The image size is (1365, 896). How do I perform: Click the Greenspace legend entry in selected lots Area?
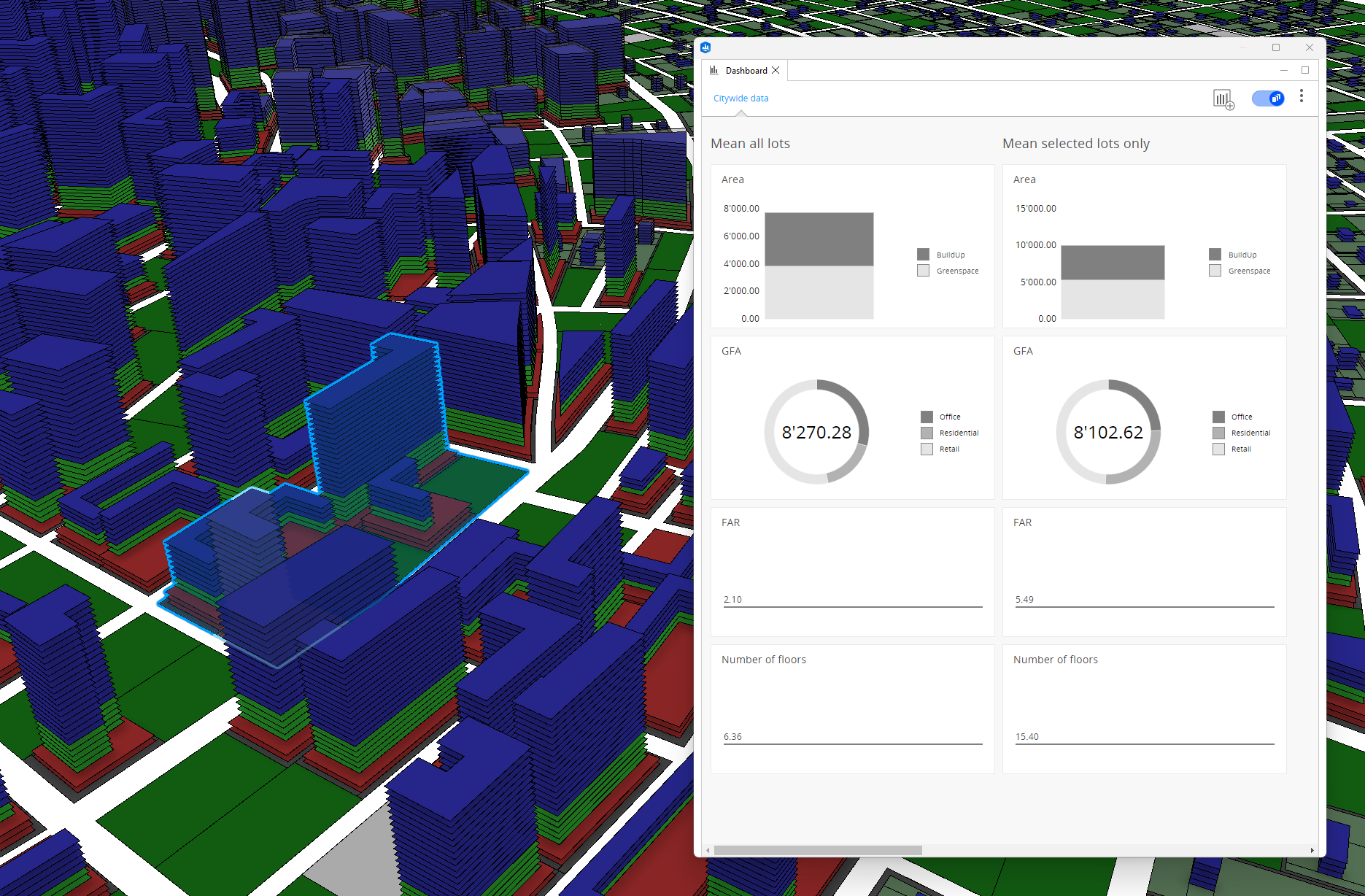[x=1248, y=271]
